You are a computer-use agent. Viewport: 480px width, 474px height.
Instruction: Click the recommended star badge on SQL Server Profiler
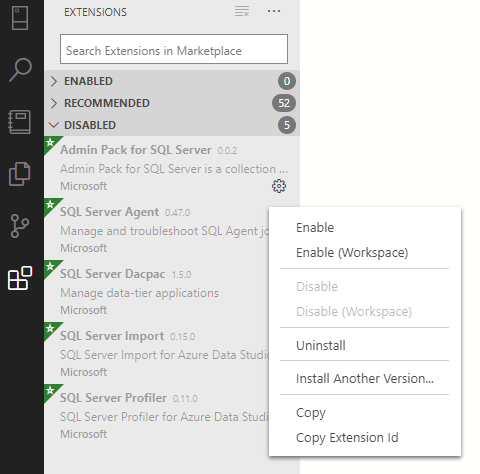pos(50,390)
